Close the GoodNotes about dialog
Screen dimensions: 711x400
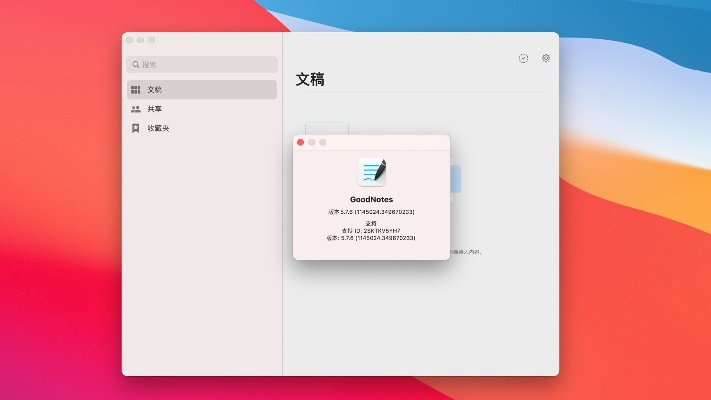(300, 142)
